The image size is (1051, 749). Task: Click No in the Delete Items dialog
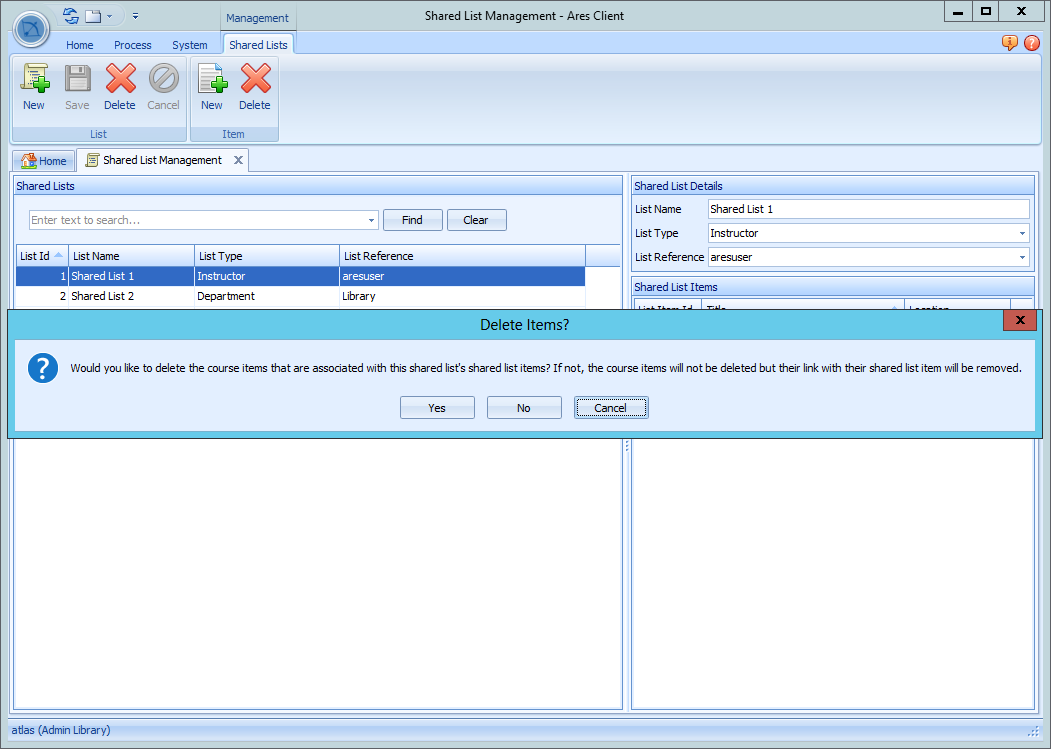click(524, 407)
